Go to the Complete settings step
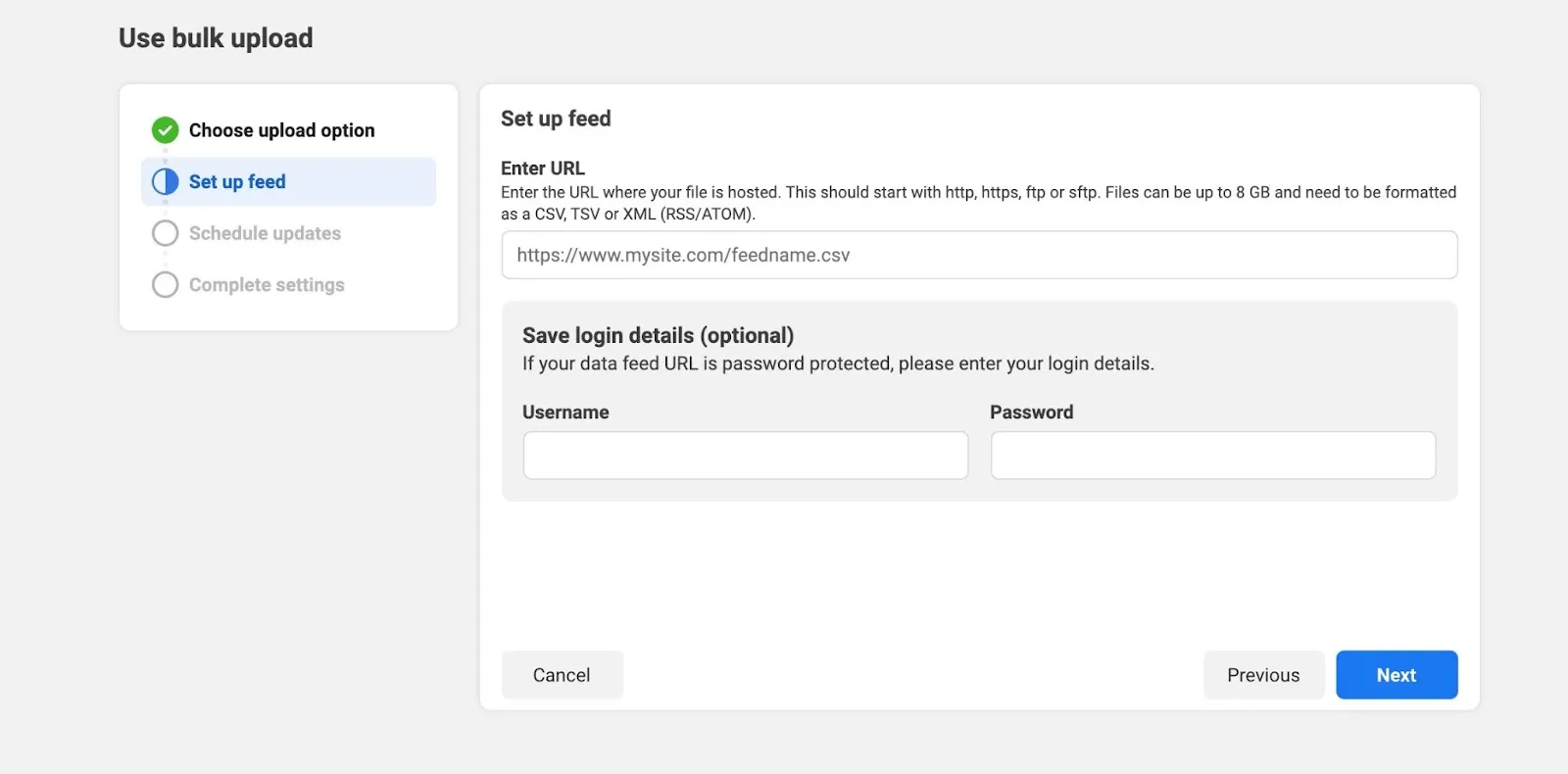Image resolution: width=1568 pixels, height=774 pixels. click(267, 285)
